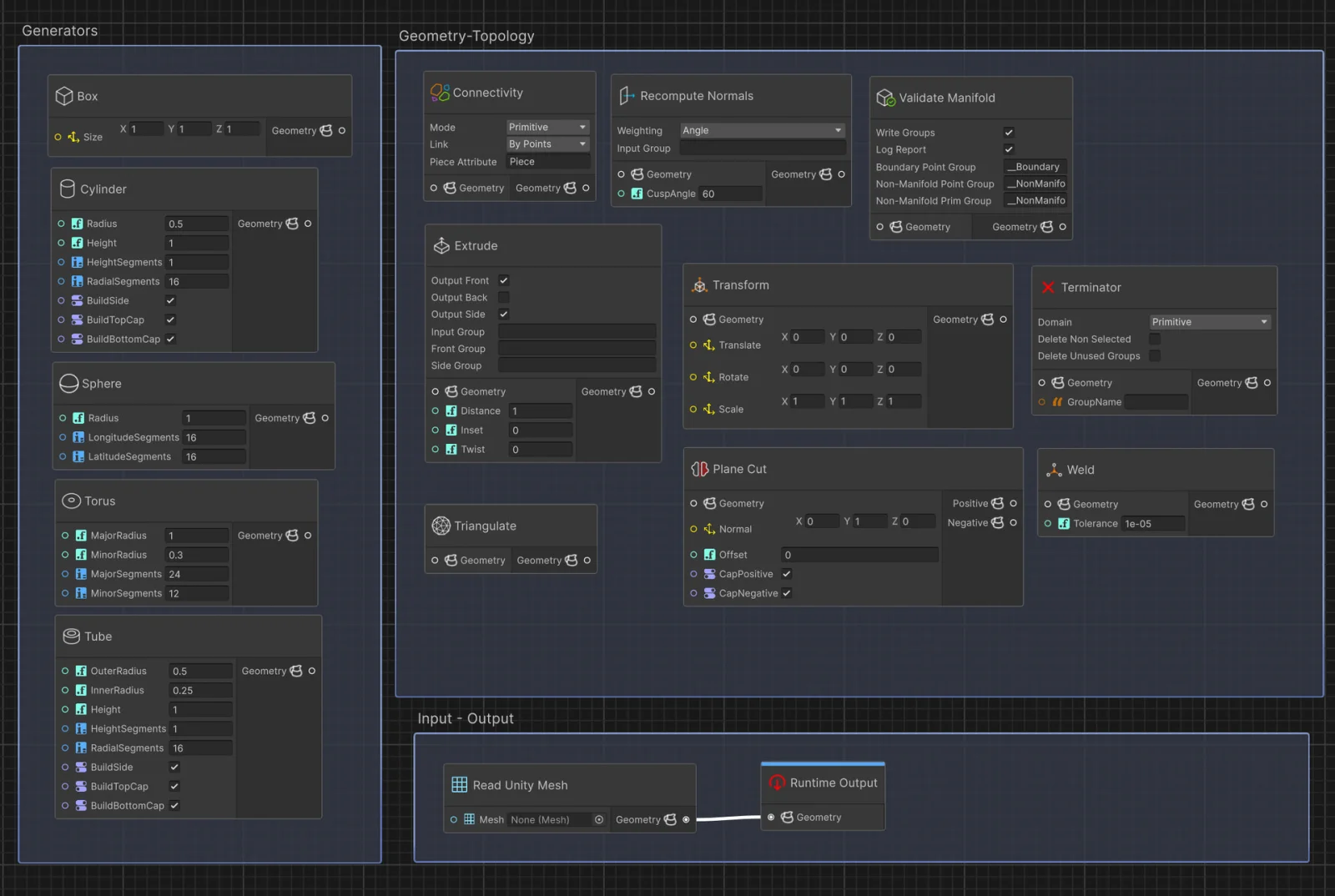Click the Recompute Normals node icon

[x=627, y=96]
